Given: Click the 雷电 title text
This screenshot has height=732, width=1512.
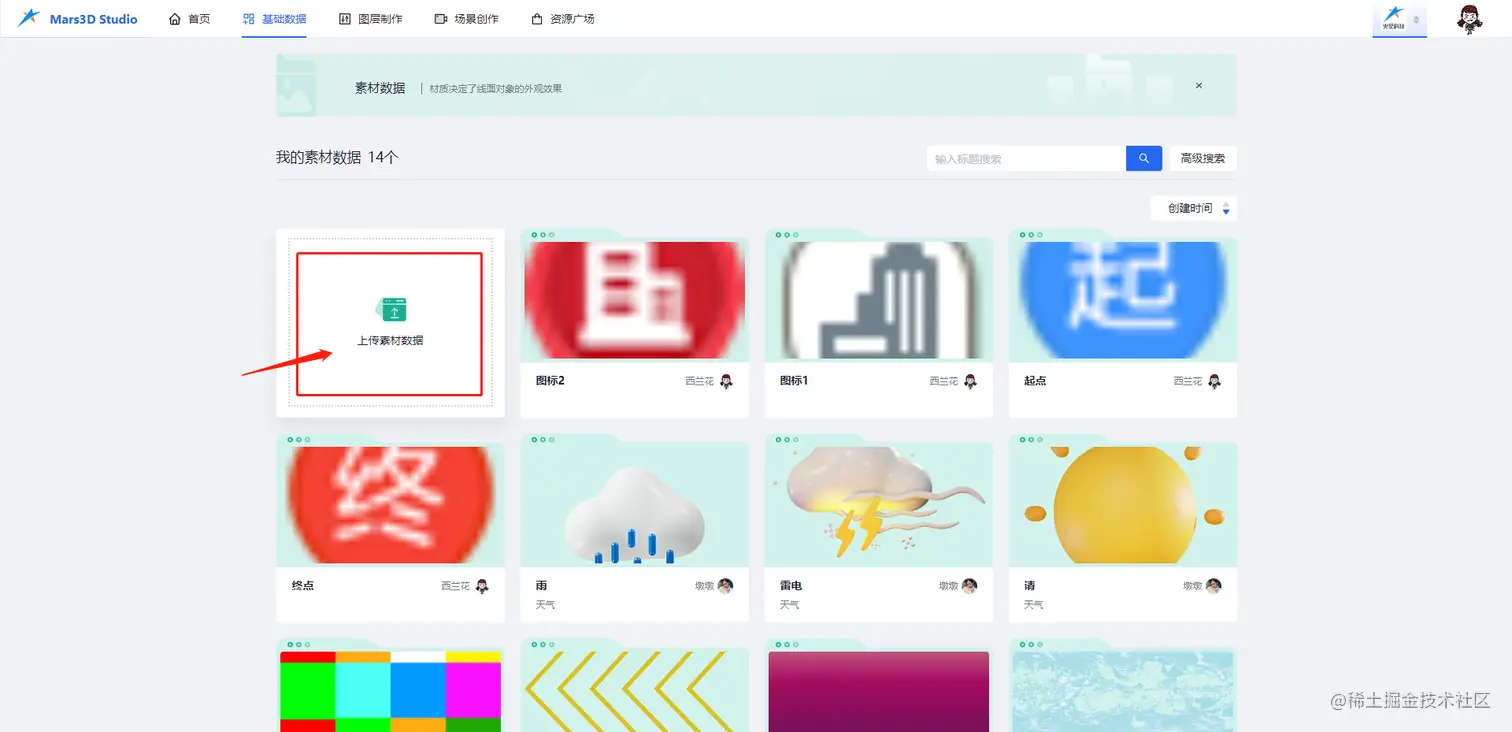Looking at the screenshot, I should click(x=791, y=586).
